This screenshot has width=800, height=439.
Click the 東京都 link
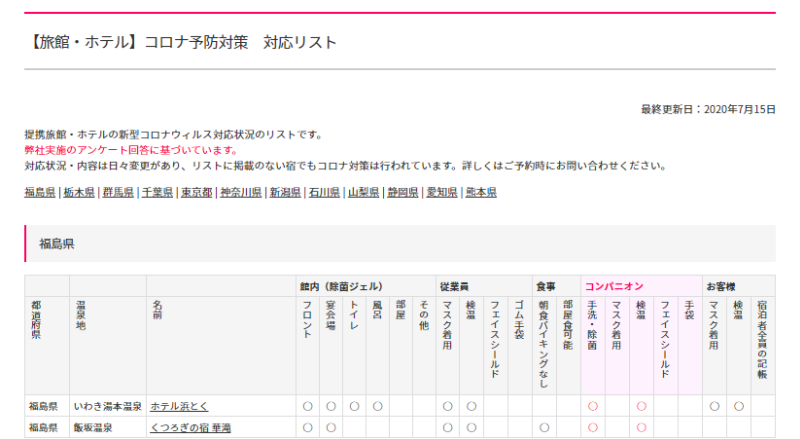pos(196,192)
